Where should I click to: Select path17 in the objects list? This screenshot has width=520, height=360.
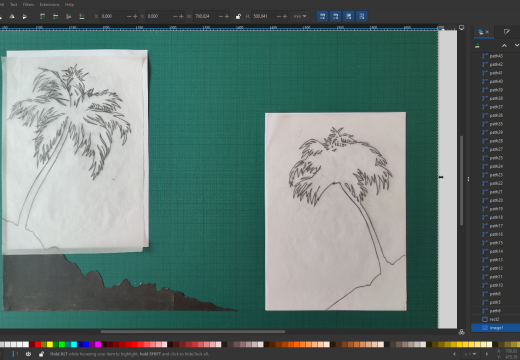pos(496,226)
